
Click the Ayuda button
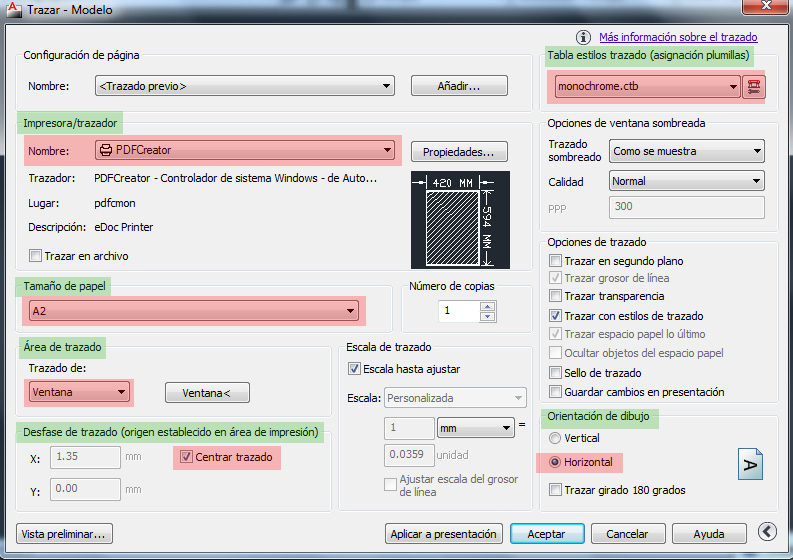tap(709, 534)
